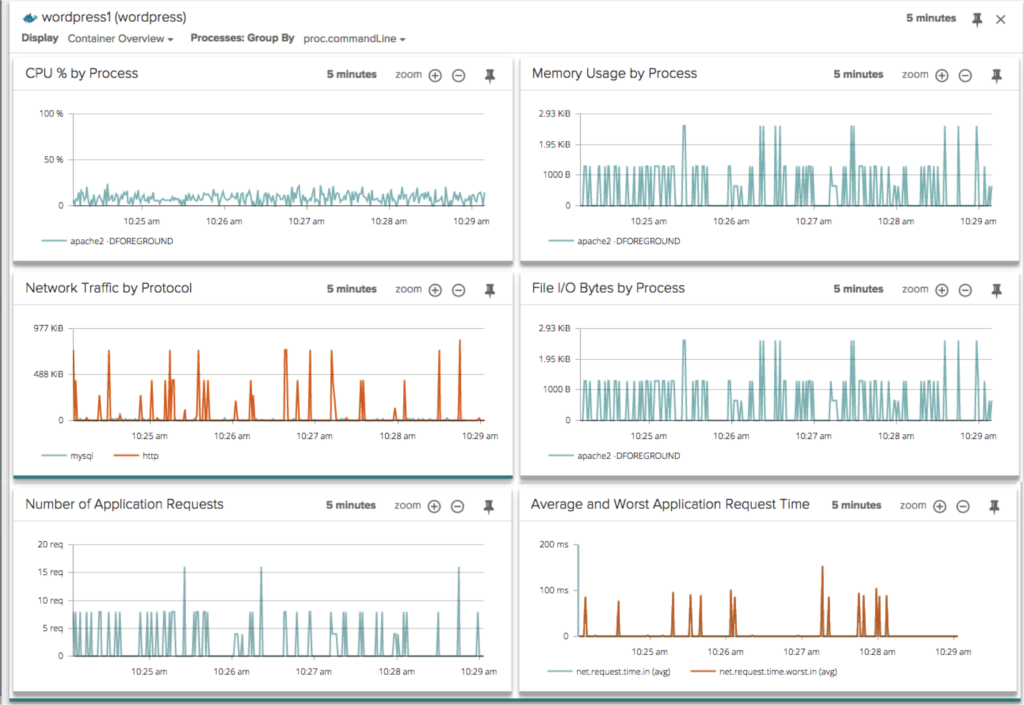The height and width of the screenshot is (705, 1024).
Task: Zoom in on CPU % by Process chart
Action: click(x=435, y=75)
